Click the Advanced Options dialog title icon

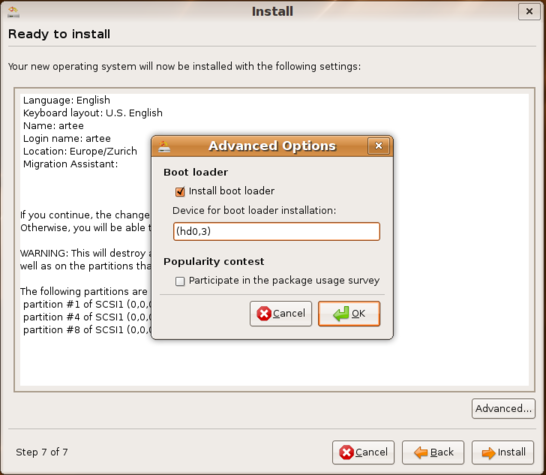click(x=164, y=147)
